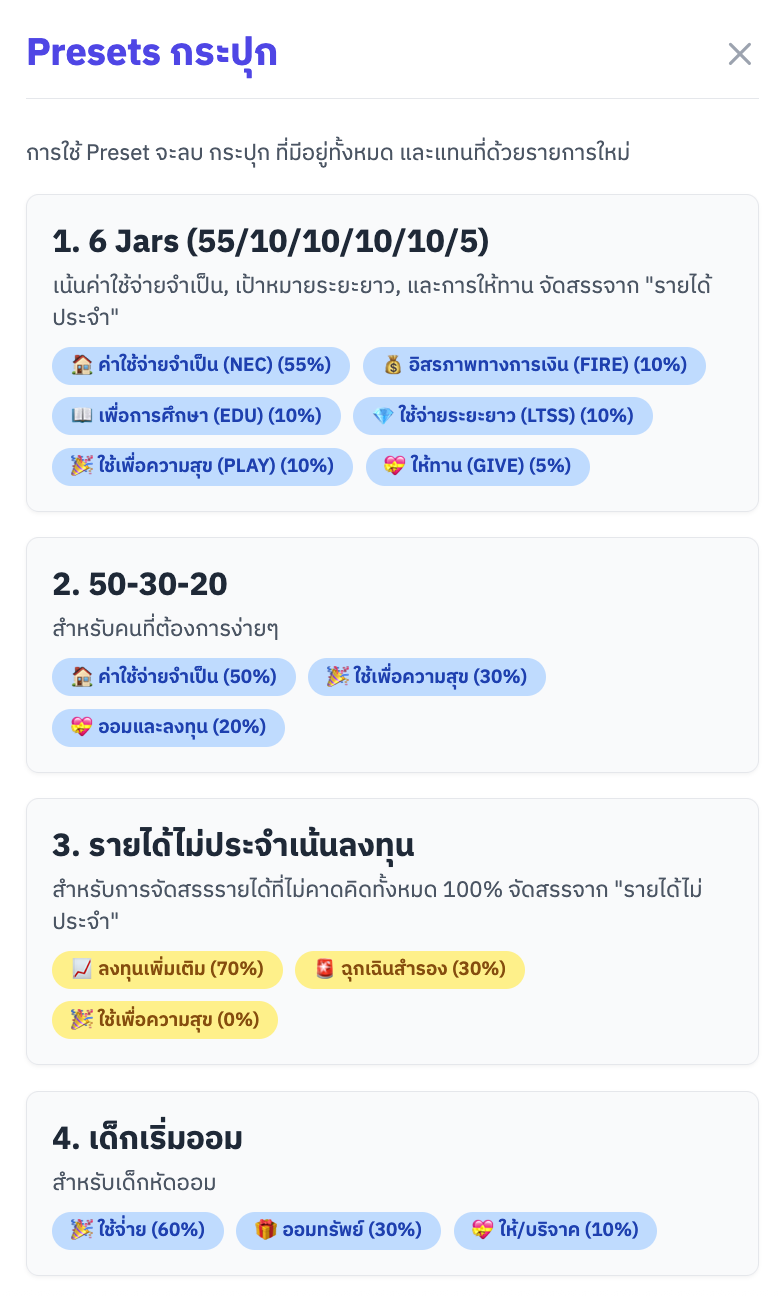Click the gift box icon in ออมทรัพย์ chip
Viewport: 782px width, 1296px height.
pyautogui.click(x=266, y=1230)
